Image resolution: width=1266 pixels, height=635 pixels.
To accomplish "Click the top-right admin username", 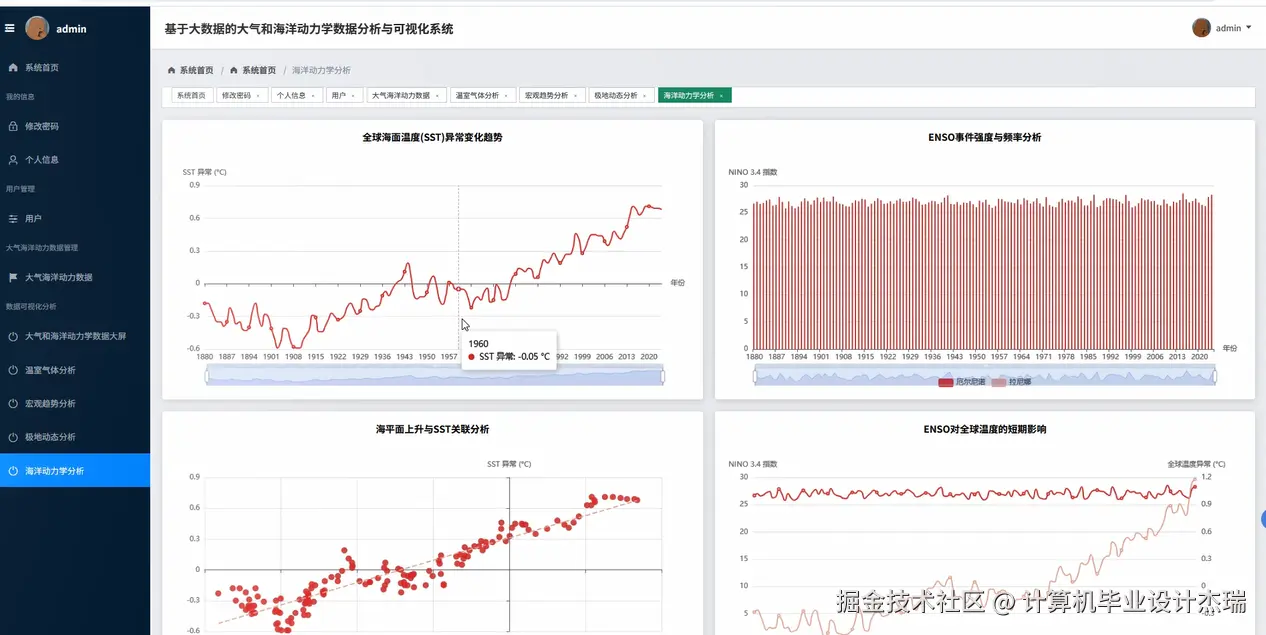I will (1228, 28).
